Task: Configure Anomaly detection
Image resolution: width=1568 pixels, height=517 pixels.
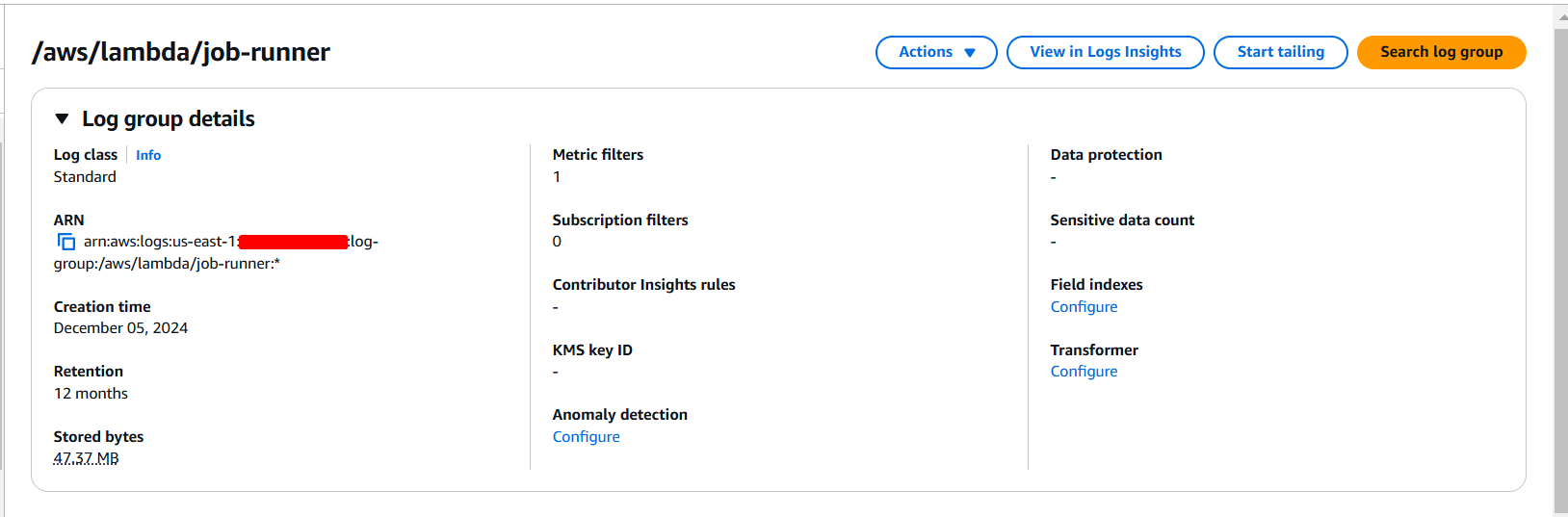Action: [586, 437]
